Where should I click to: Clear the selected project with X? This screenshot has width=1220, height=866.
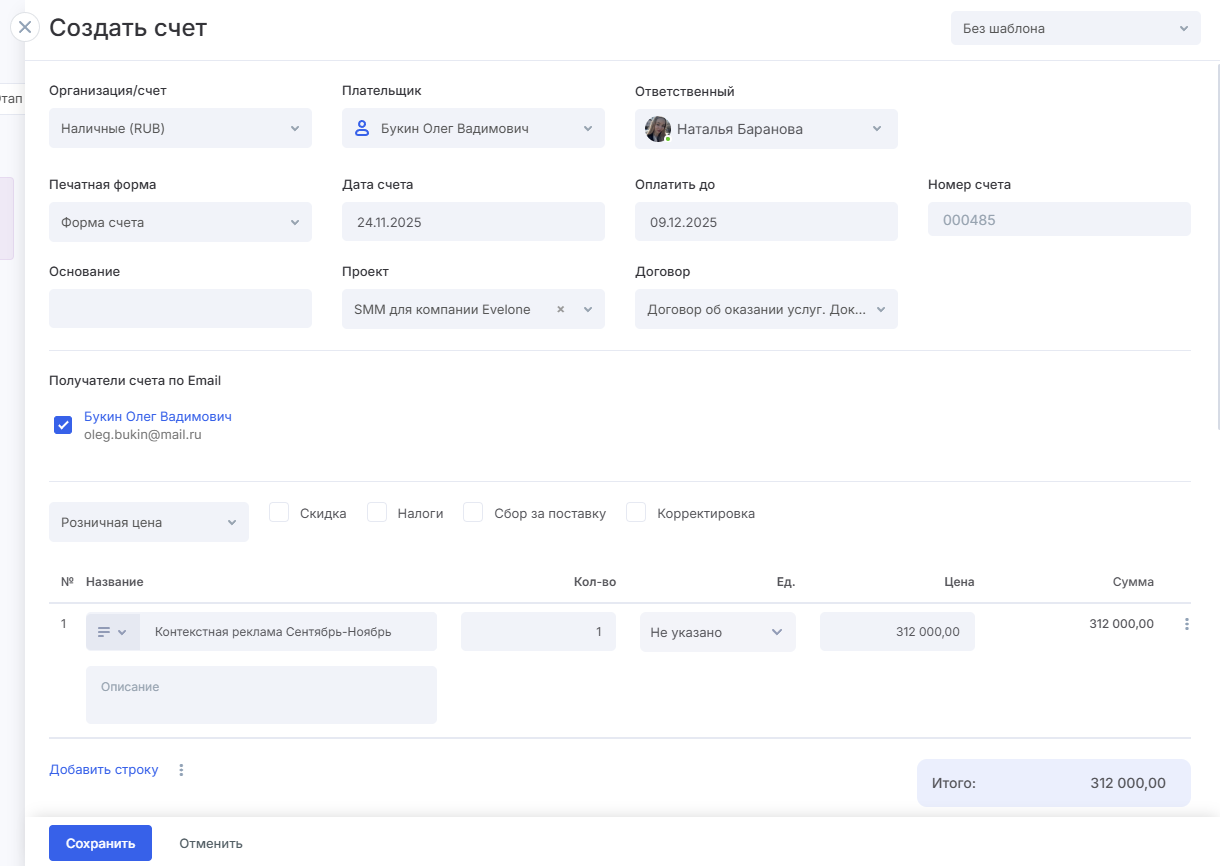[560, 310]
